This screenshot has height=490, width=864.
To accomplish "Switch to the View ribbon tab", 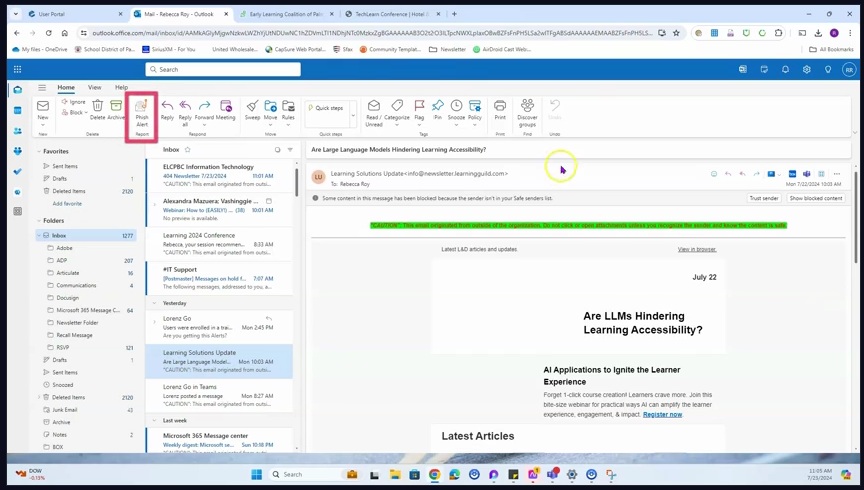I will tap(95, 87).
